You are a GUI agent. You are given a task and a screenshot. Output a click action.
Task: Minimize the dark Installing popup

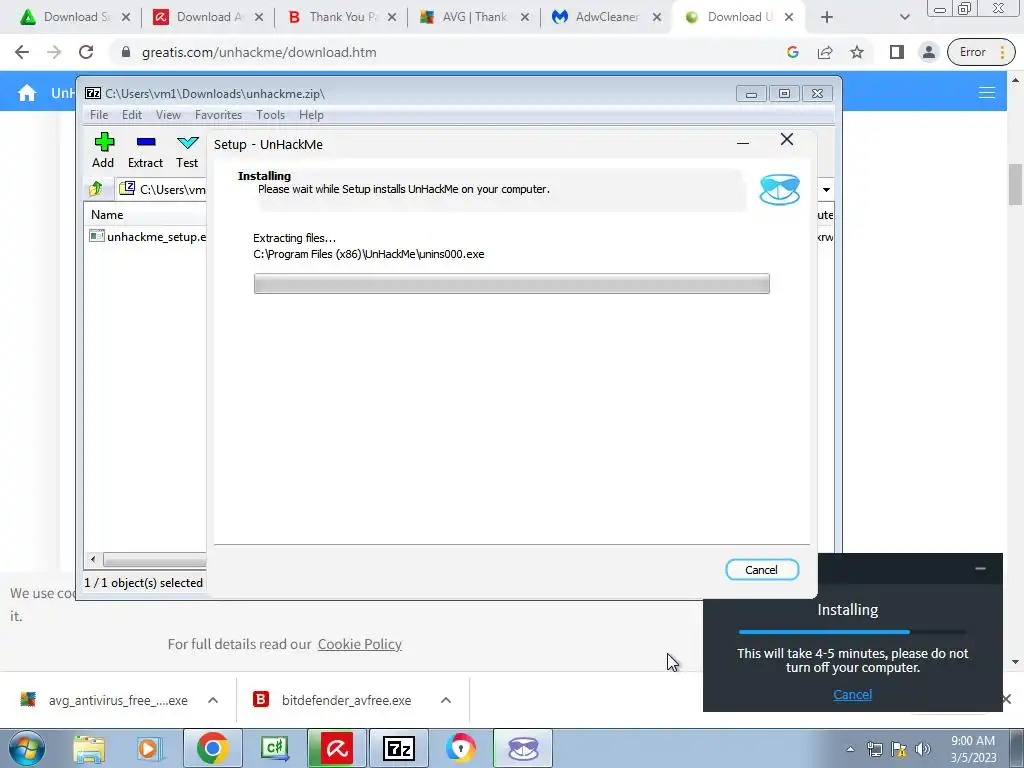[980, 568]
